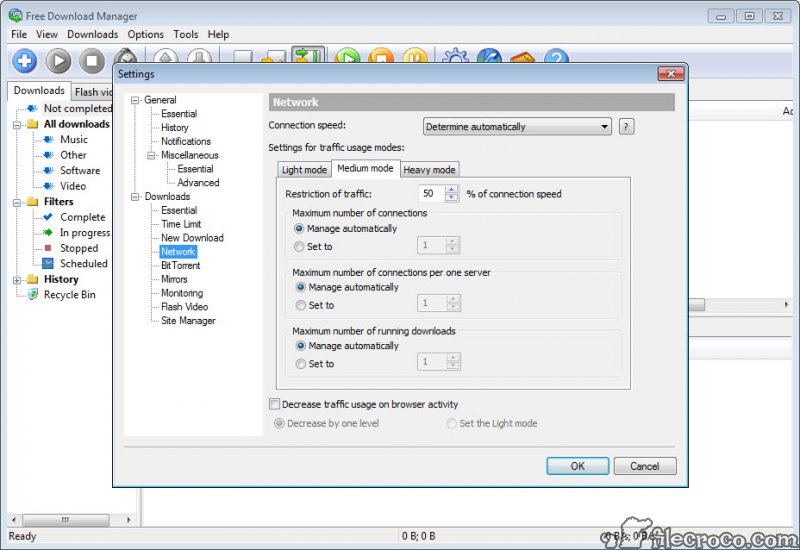Select Set to for running downloads

point(301,364)
